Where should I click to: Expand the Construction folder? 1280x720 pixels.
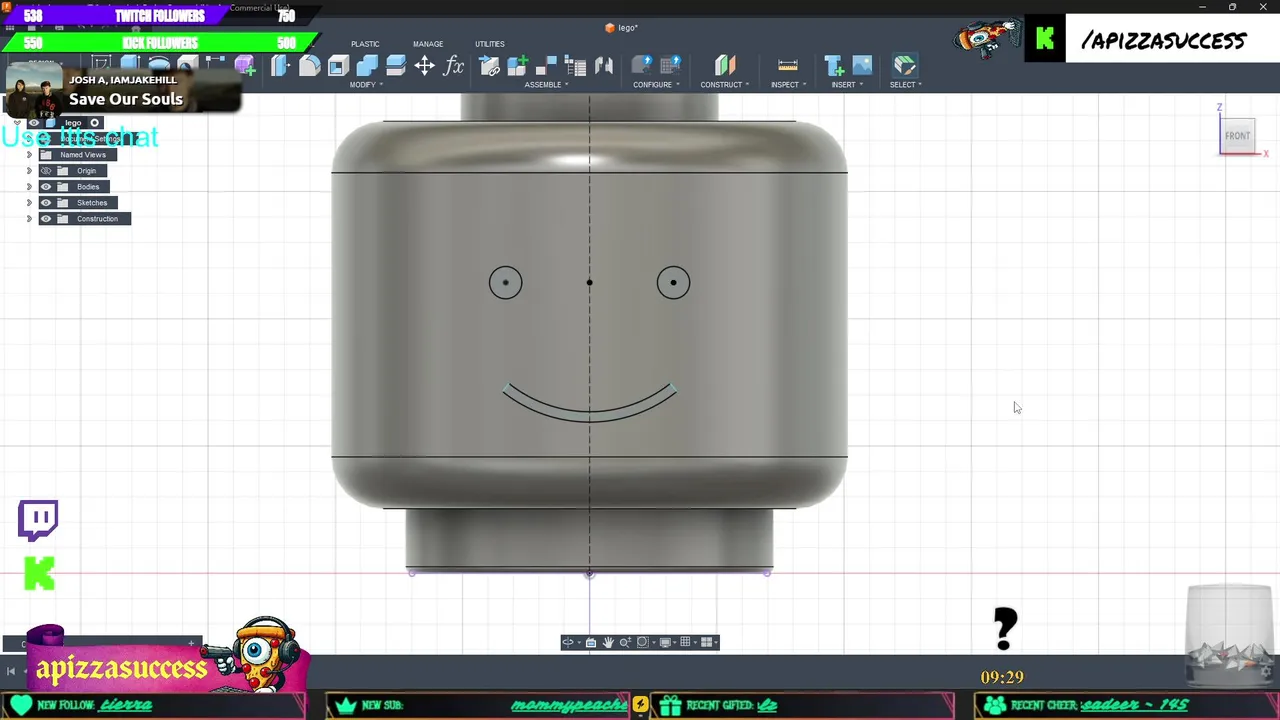29,219
